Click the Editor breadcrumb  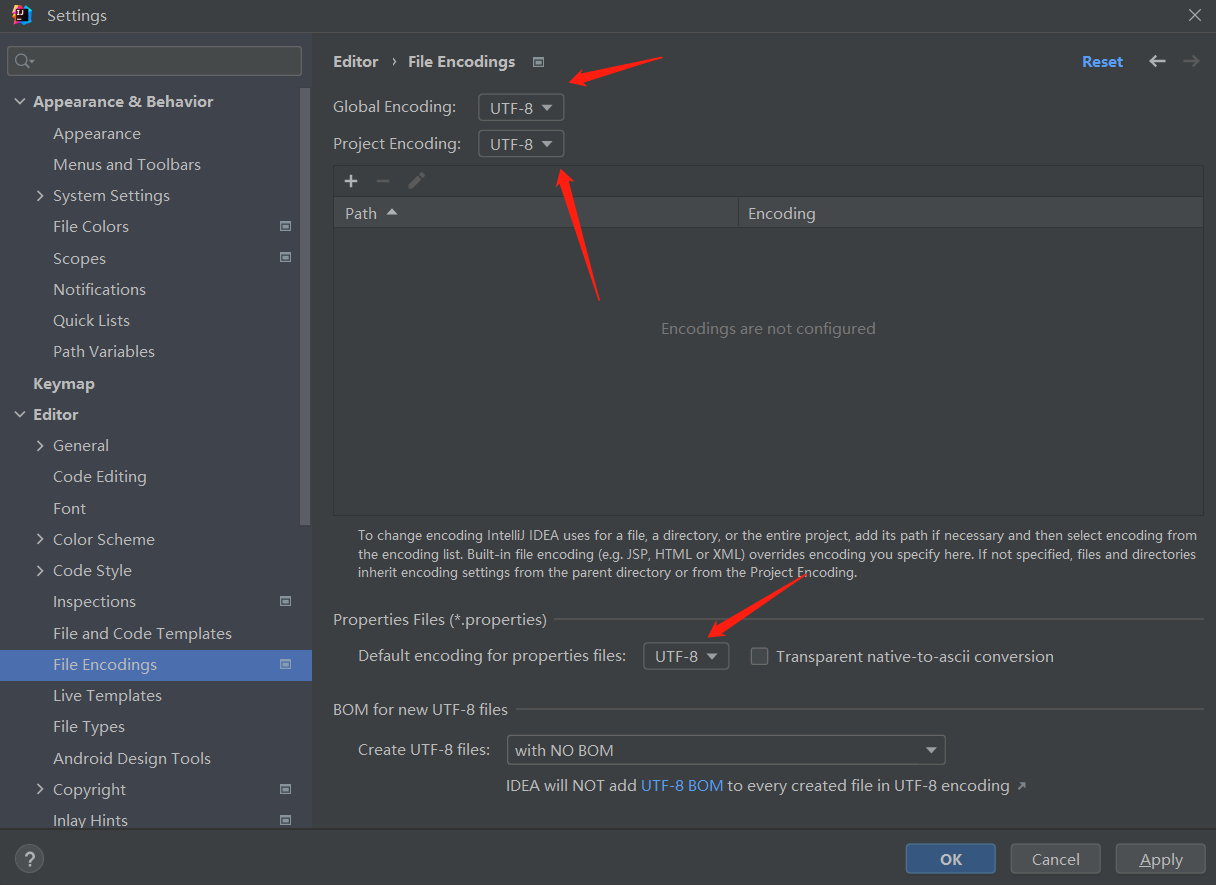[x=356, y=61]
